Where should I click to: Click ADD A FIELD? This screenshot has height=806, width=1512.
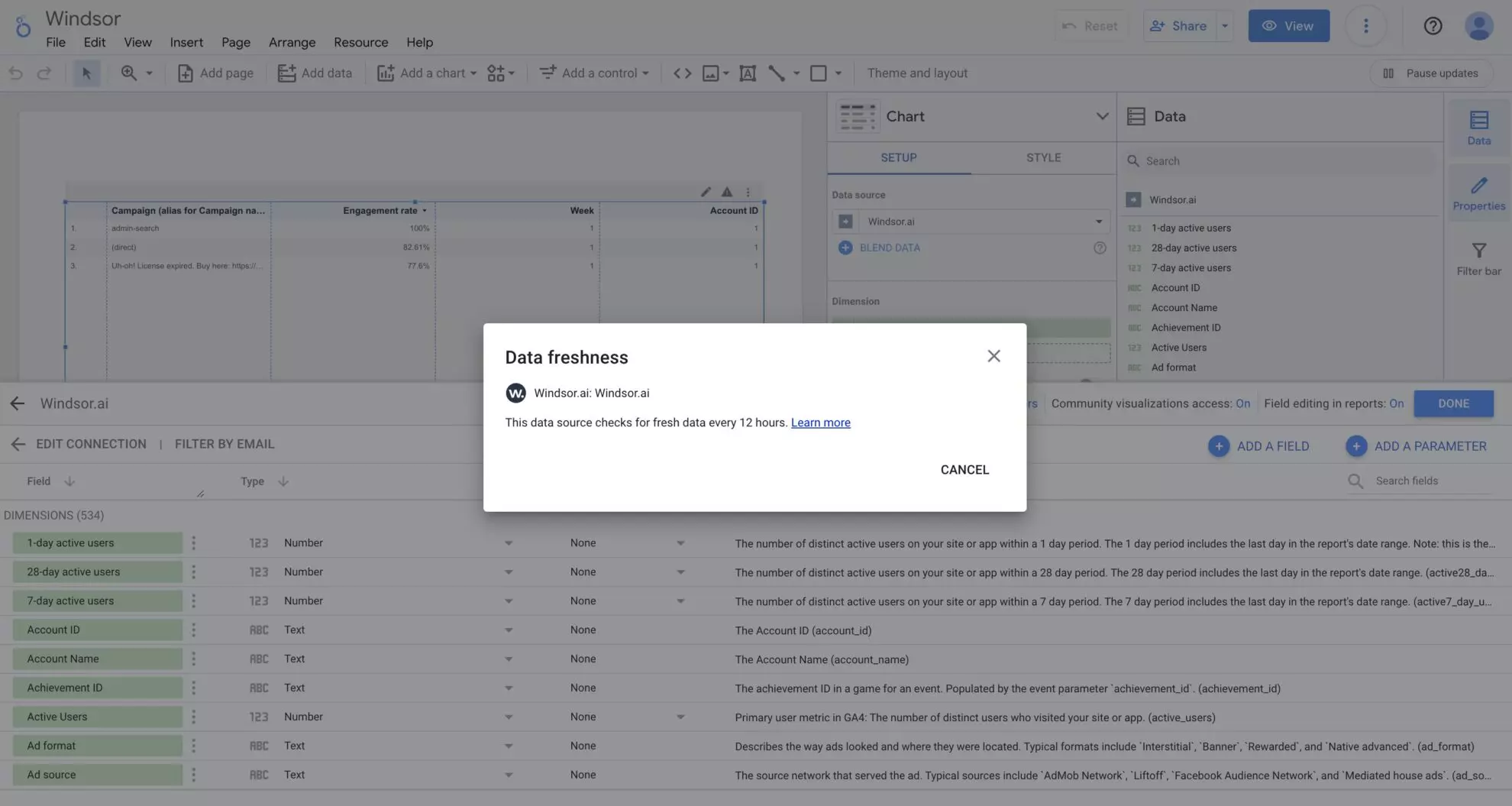(1258, 446)
